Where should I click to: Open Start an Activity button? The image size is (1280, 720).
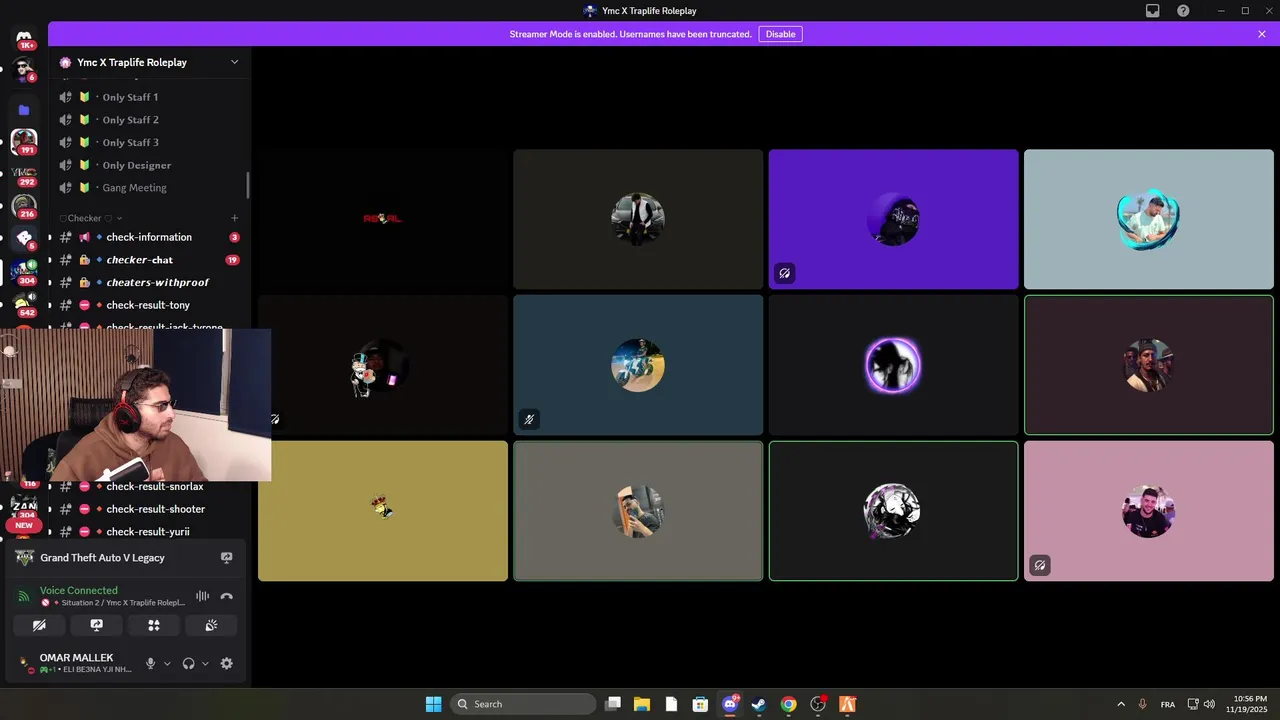[x=154, y=625]
